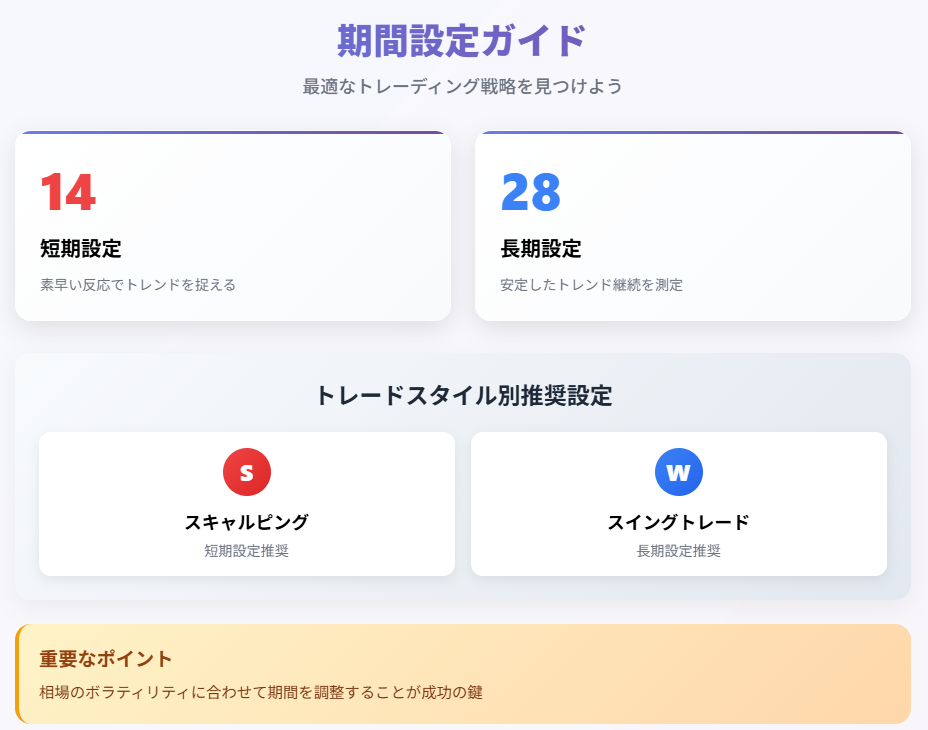Viewport: 928px width, 730px height.
Task: Click the 期間設定ガイド title
Action: pyautogui.click(x=462, y=41)
